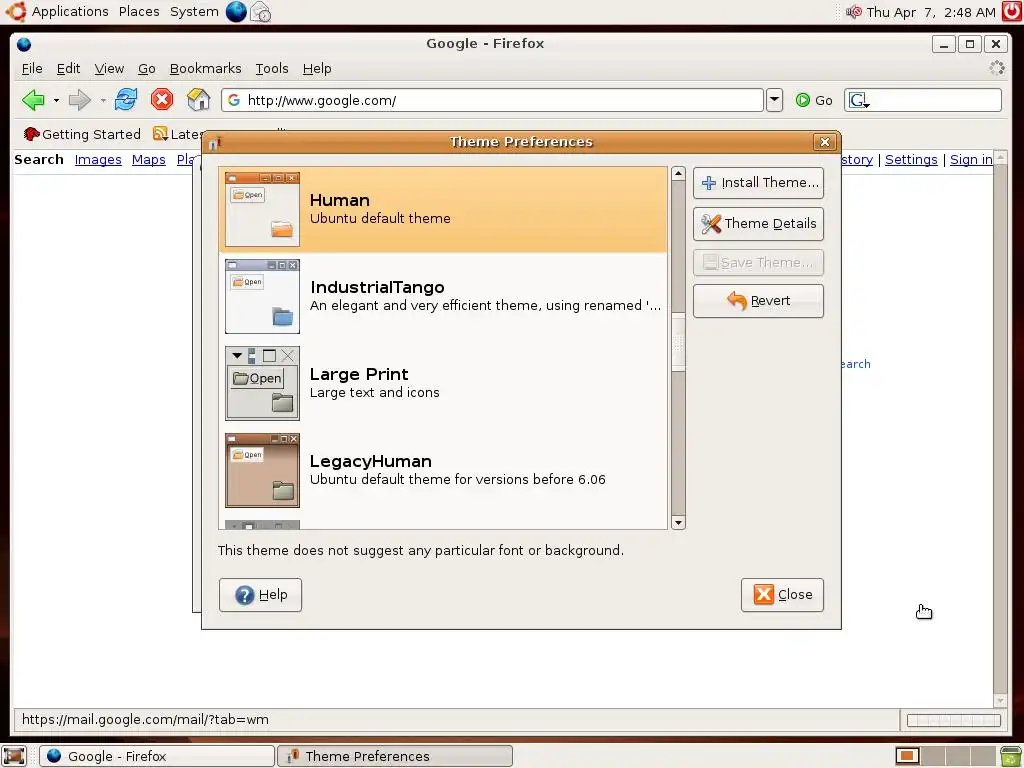
Task: Reload the page in Firefox
Action: [126, 100]
